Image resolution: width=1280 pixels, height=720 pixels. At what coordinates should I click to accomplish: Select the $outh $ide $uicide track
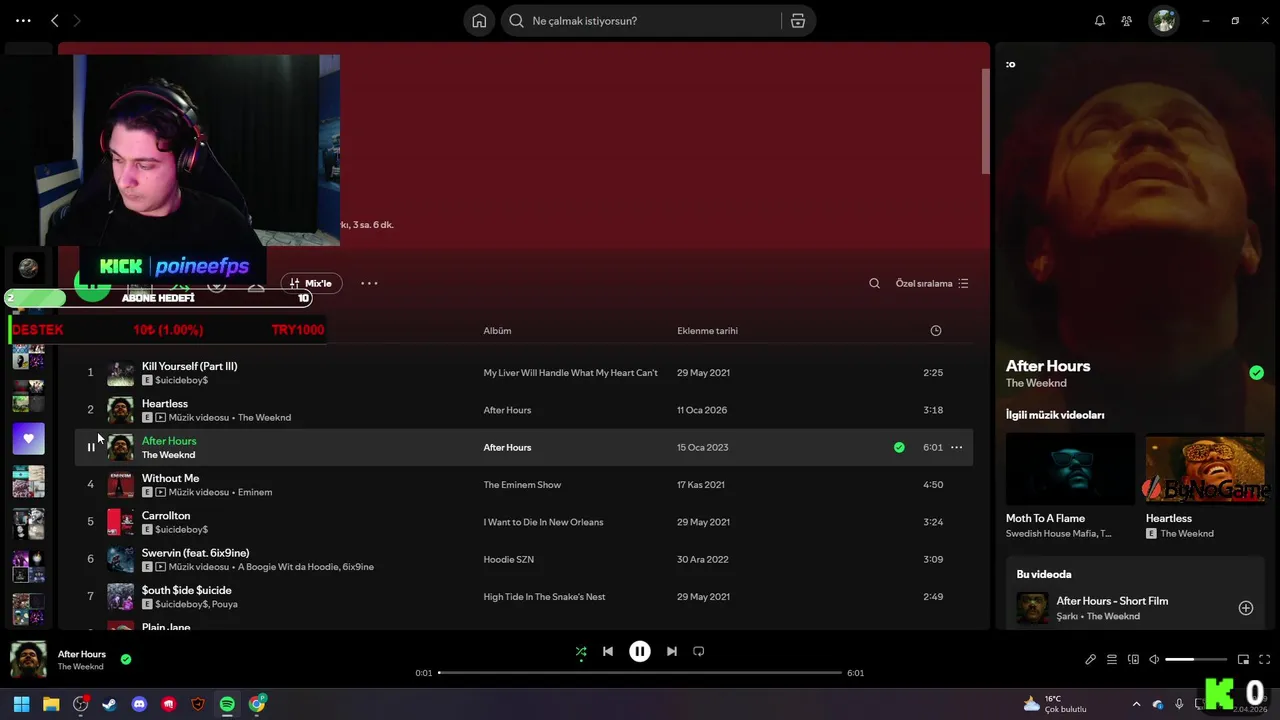[x=186, y=590]
